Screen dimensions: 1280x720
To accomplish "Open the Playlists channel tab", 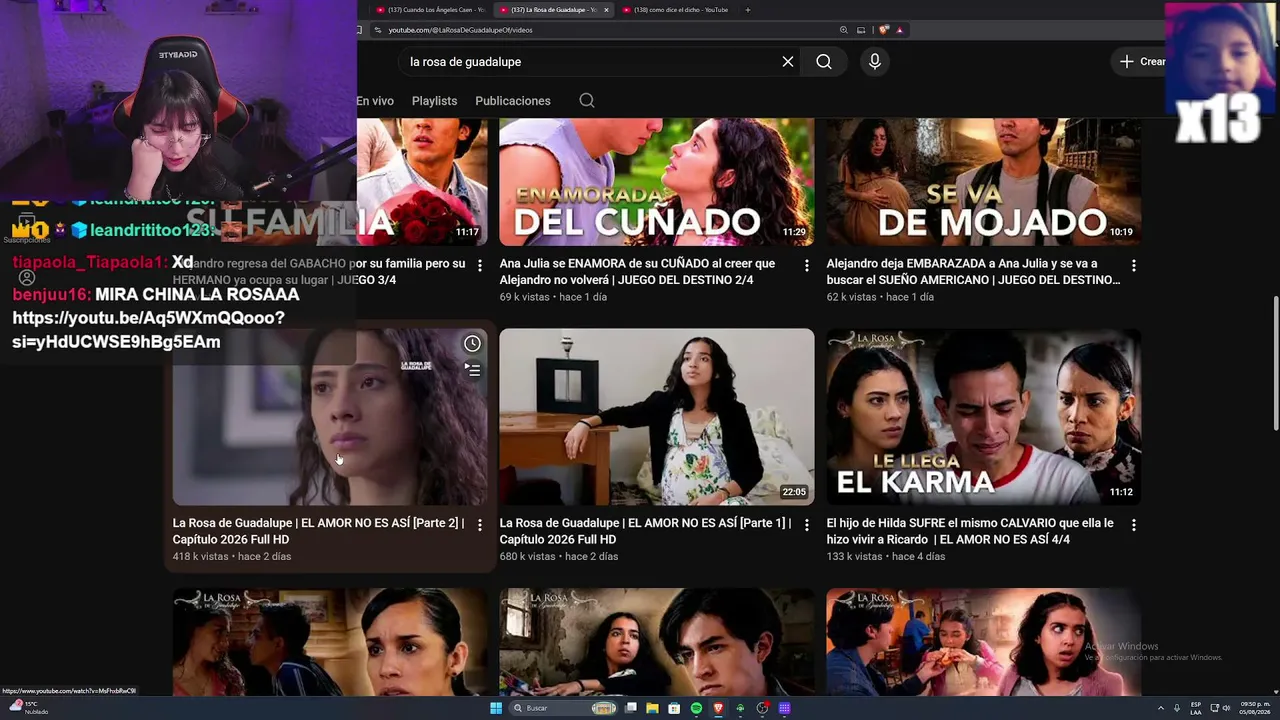I will point(434,101).
